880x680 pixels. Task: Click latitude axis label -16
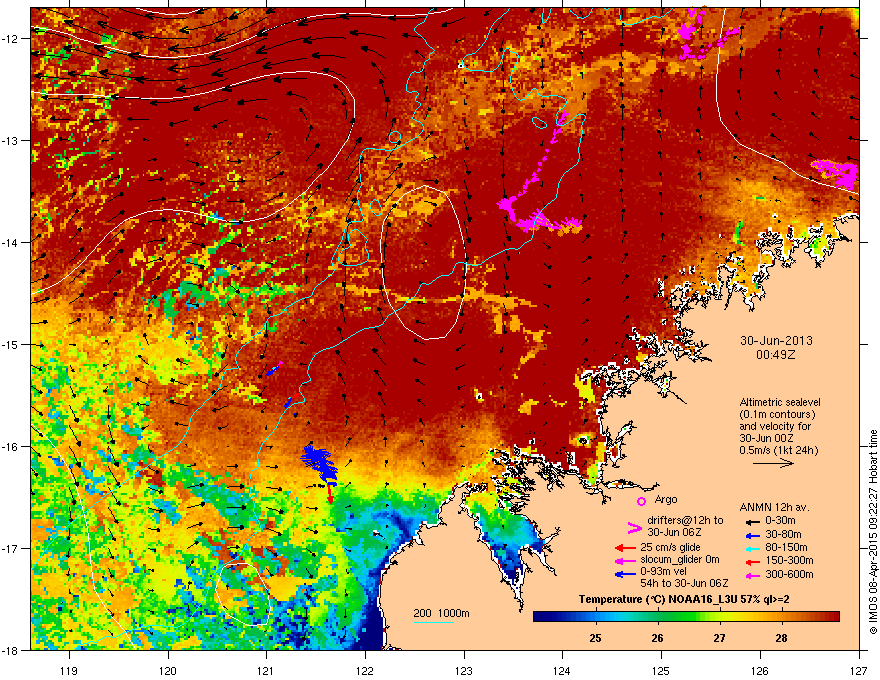pos(11,447)
